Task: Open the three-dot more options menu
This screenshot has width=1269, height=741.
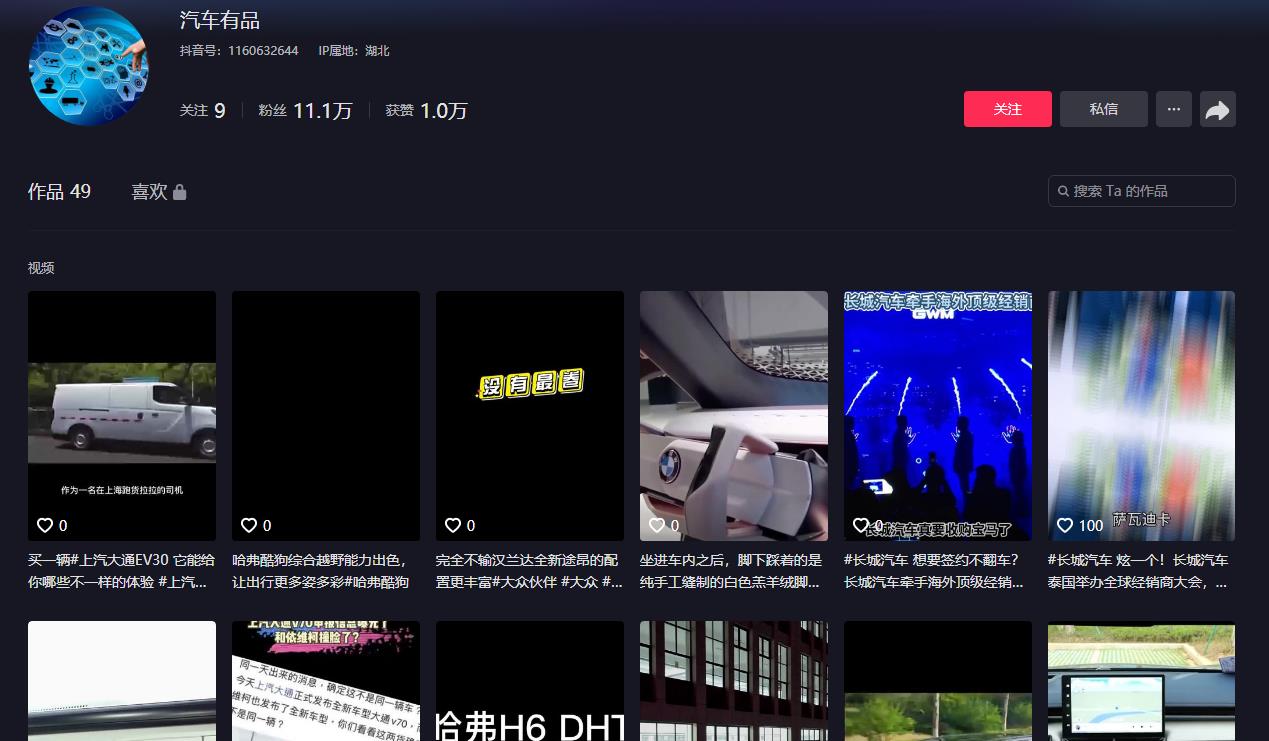Action: (x=1173, y=109)
